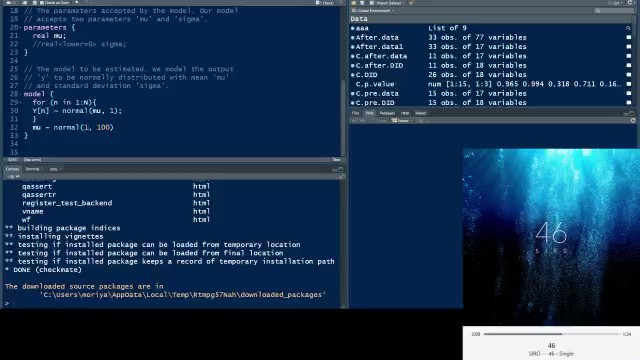
Task: Click the Check button in editor toolbar
Action: coord(324,3)
